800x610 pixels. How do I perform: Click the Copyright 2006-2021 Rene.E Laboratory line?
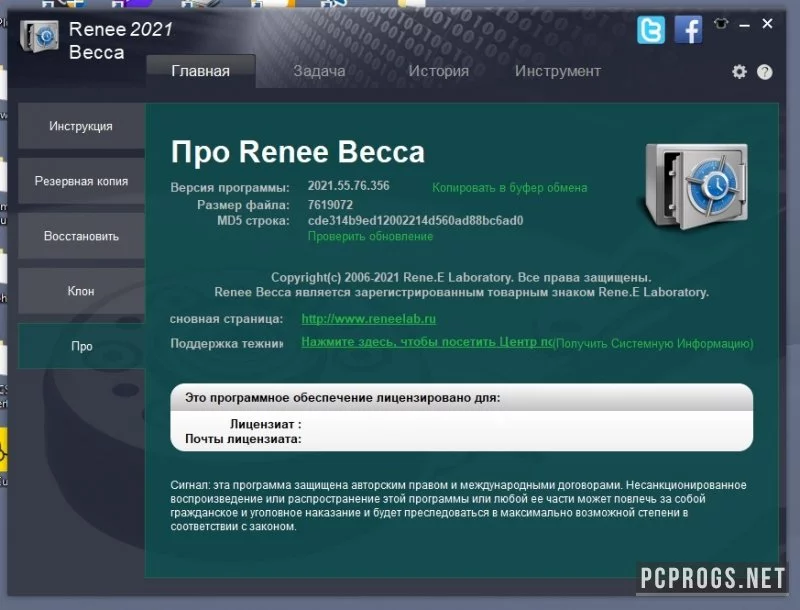coord(461,277)
